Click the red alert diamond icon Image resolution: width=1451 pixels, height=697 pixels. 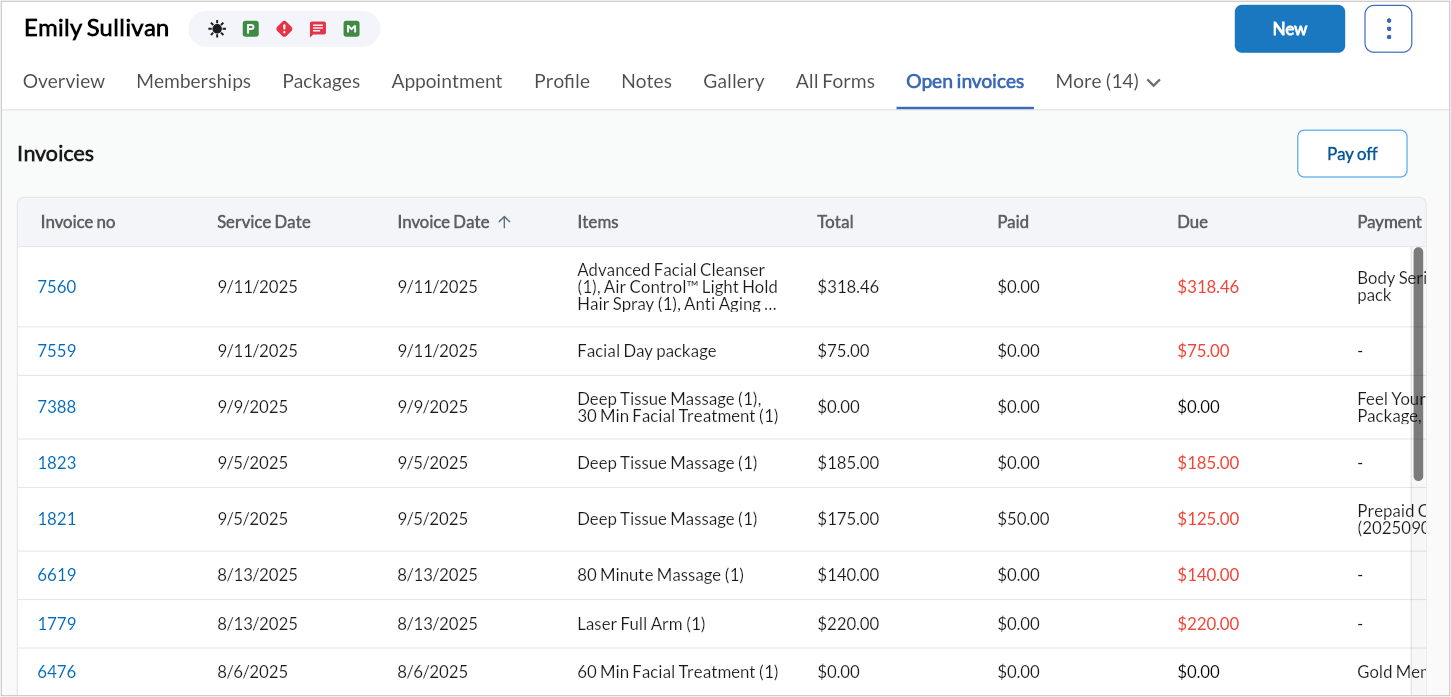click(x=285, y=29)
